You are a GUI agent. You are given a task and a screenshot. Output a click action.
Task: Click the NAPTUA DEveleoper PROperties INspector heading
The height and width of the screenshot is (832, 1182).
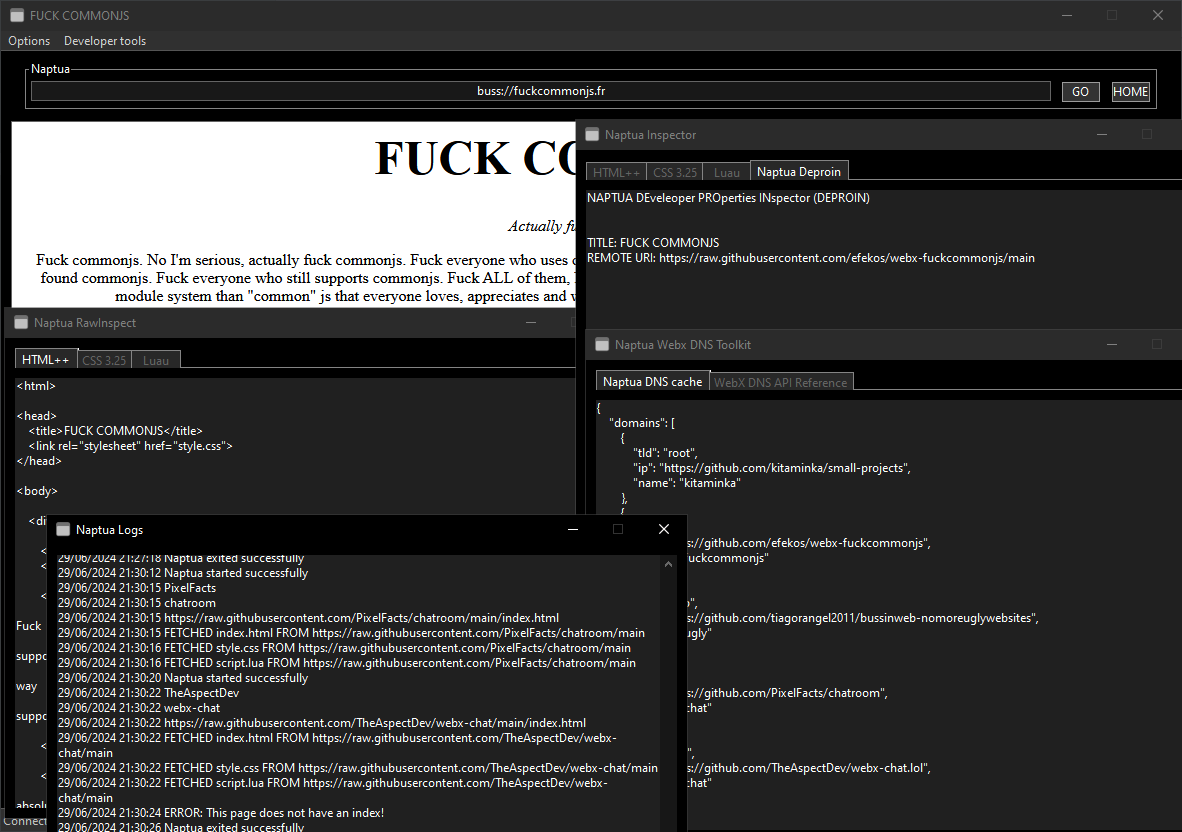pos(728,197)
